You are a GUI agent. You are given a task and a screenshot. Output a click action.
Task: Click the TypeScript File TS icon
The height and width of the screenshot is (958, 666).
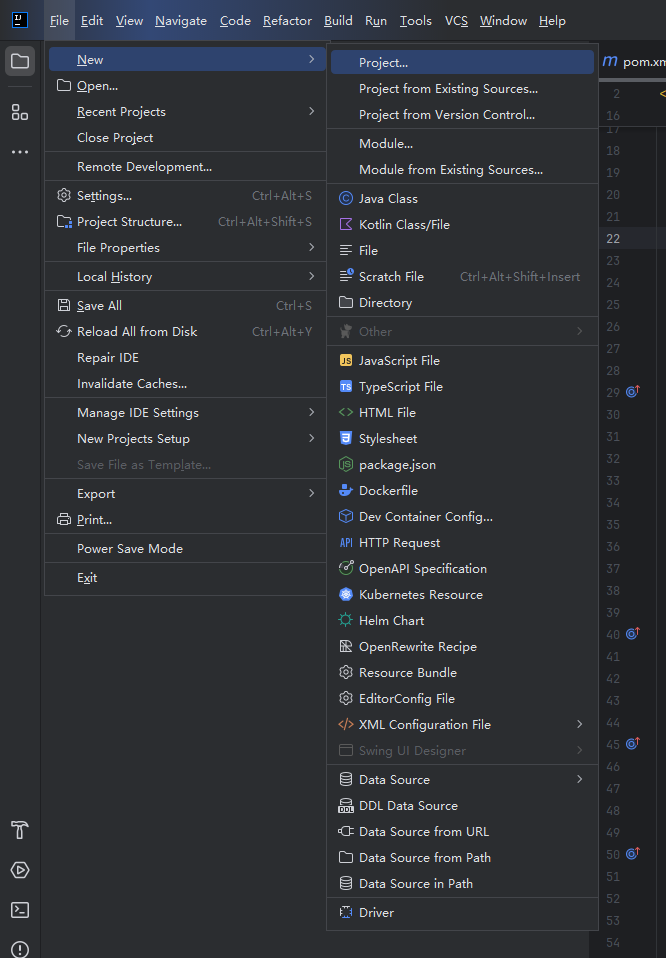(x=346, y=387)
